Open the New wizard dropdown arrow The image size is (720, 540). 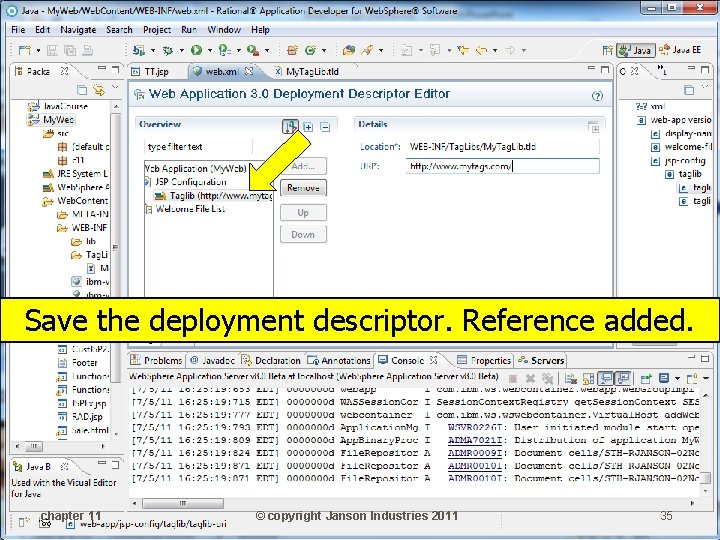click(x=38, y=51)
